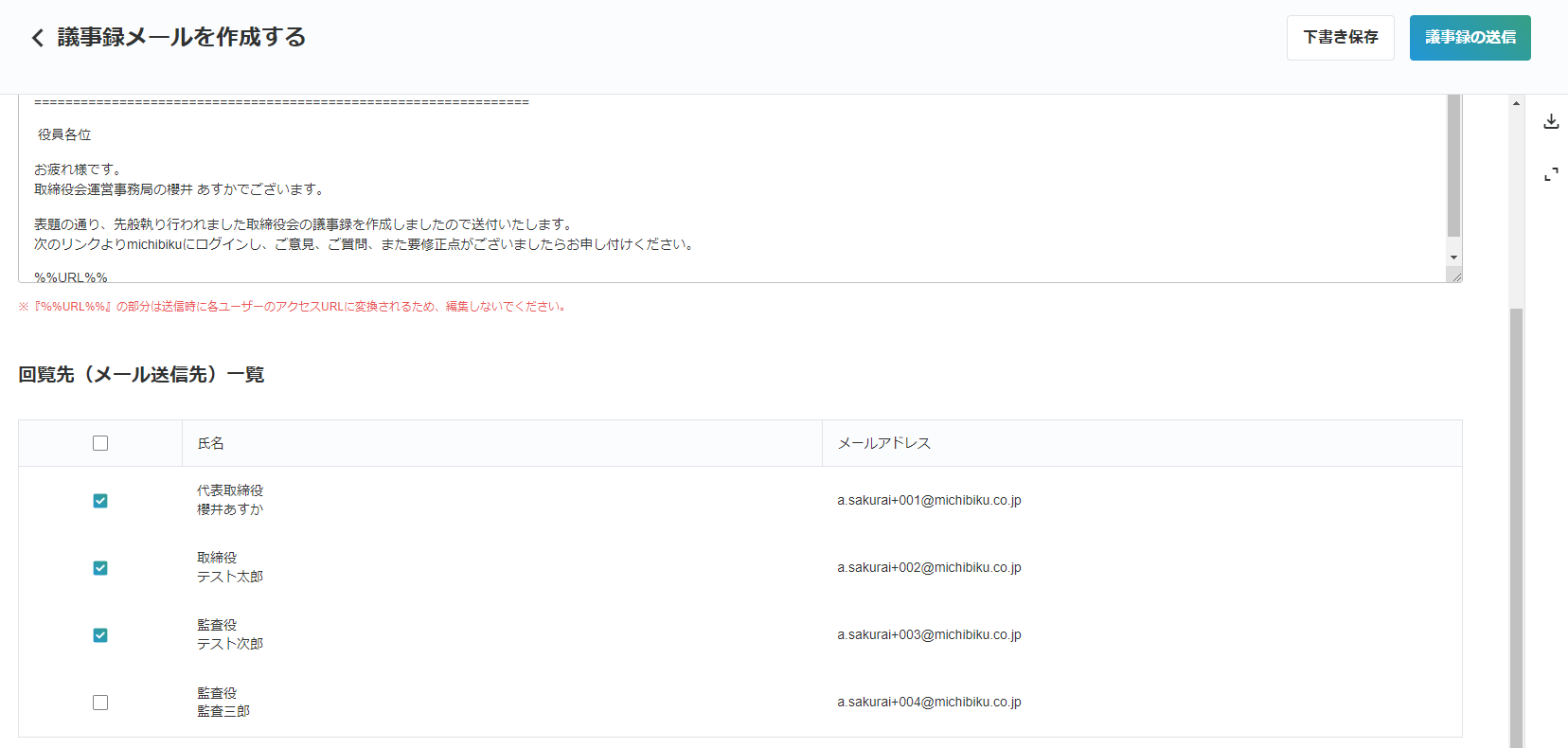Click the 議事録の送信 button

1470,38
